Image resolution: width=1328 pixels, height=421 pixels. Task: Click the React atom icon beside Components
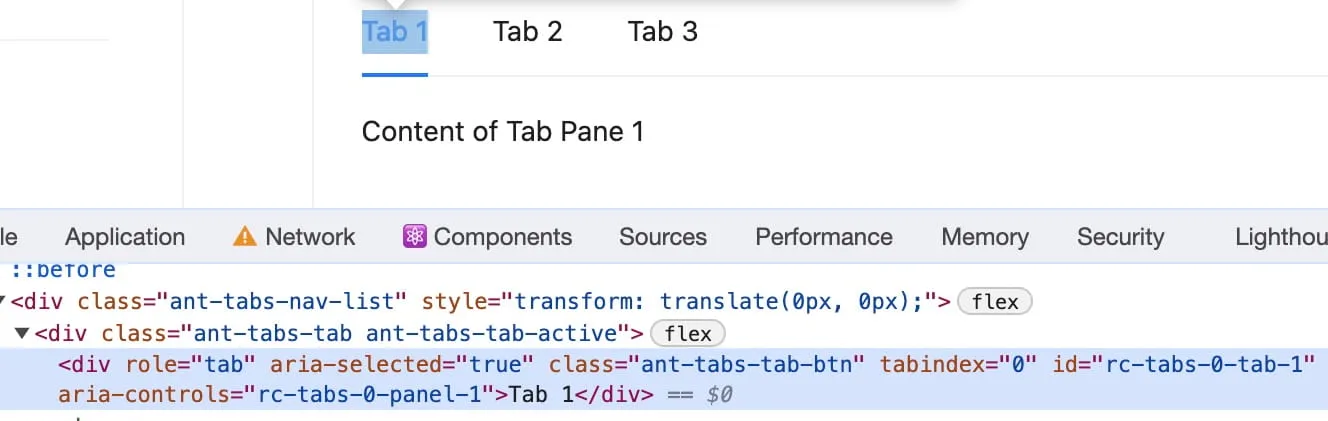pyautogui.click(x=414, y=237)
